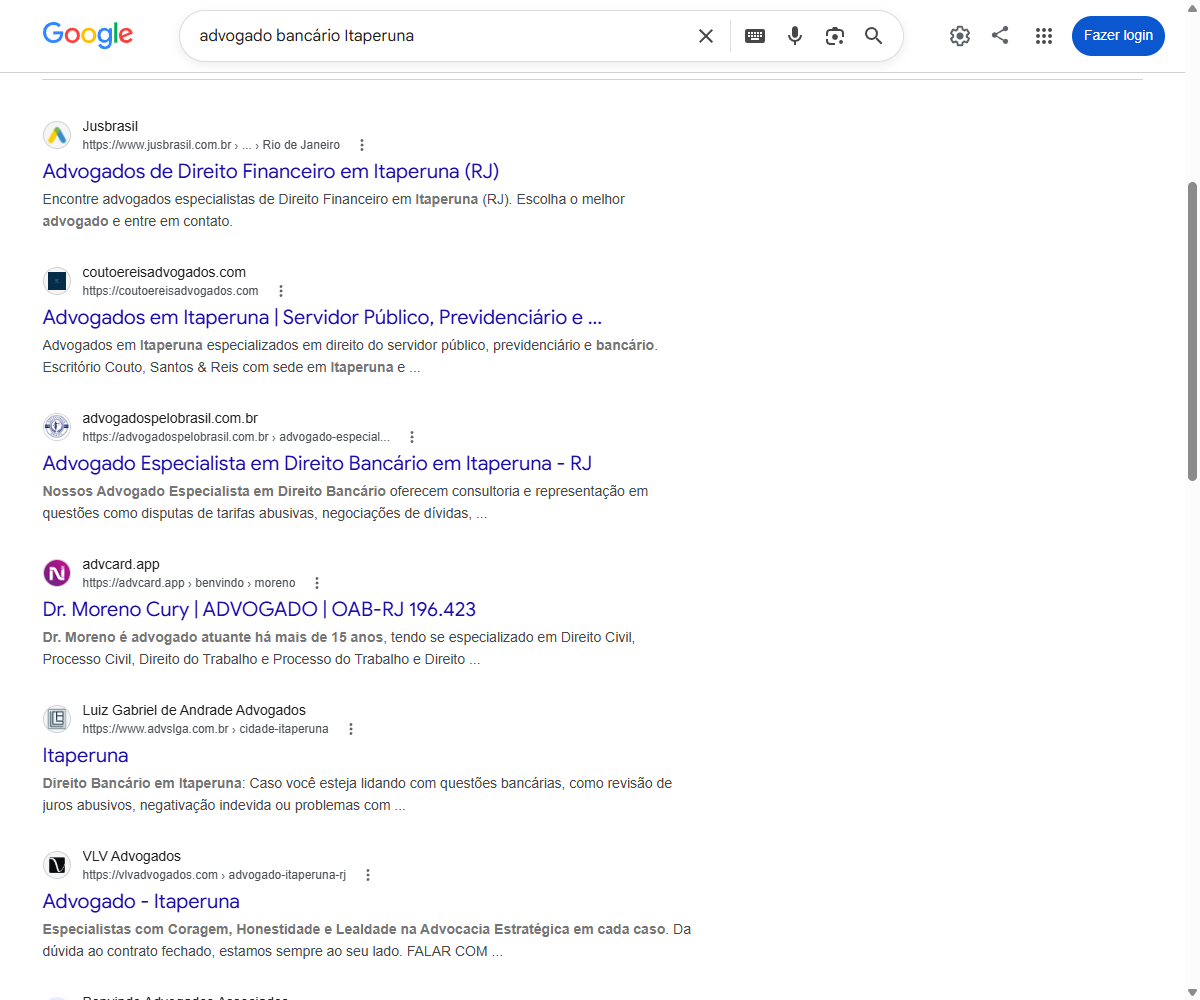Click https://www.advslga.com.br › cidade-itaperuna URL
Screen dimensions: 1200x1000
click(x=205, y=729)
